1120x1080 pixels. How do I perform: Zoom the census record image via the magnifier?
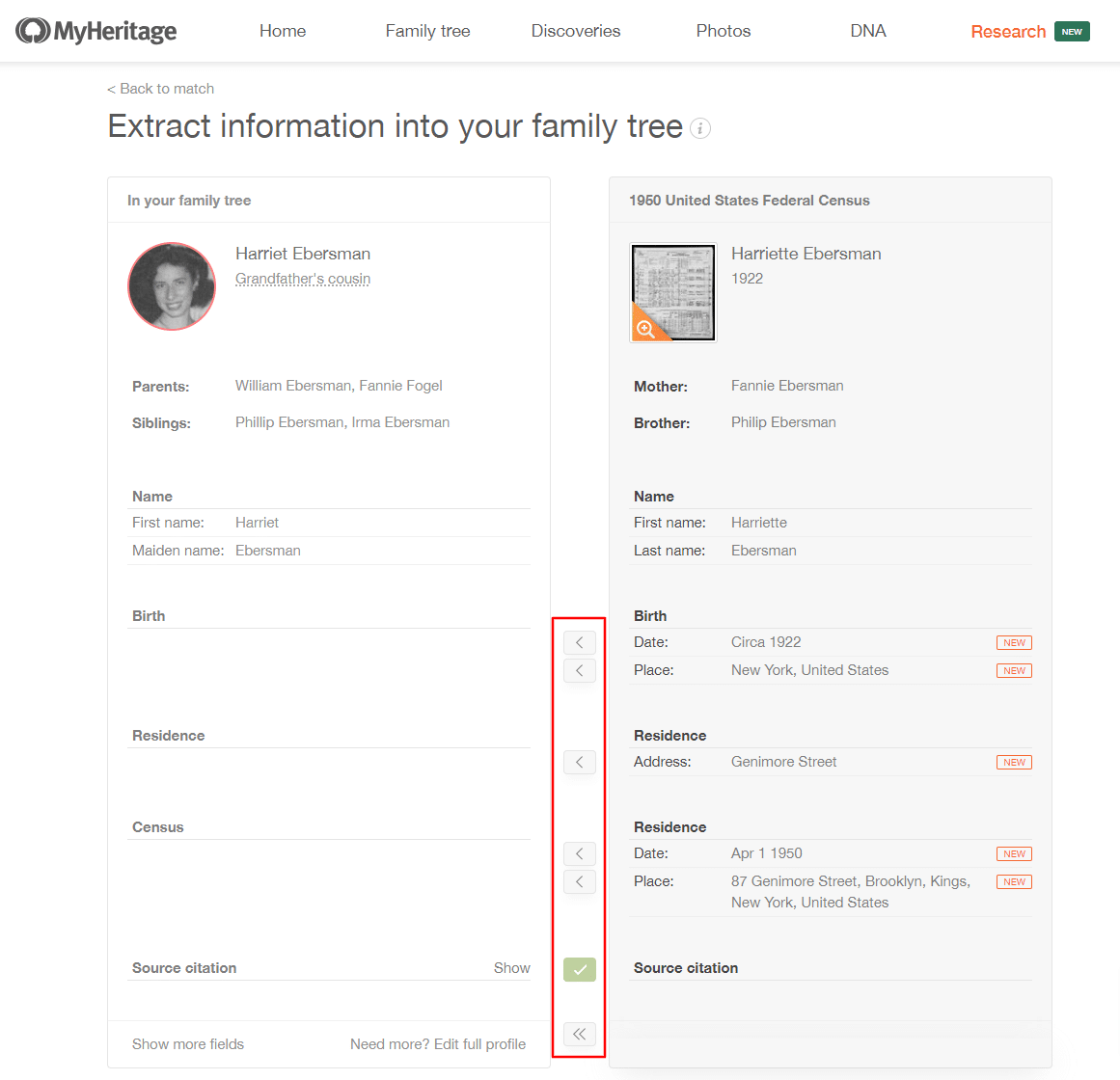point(645,329)
